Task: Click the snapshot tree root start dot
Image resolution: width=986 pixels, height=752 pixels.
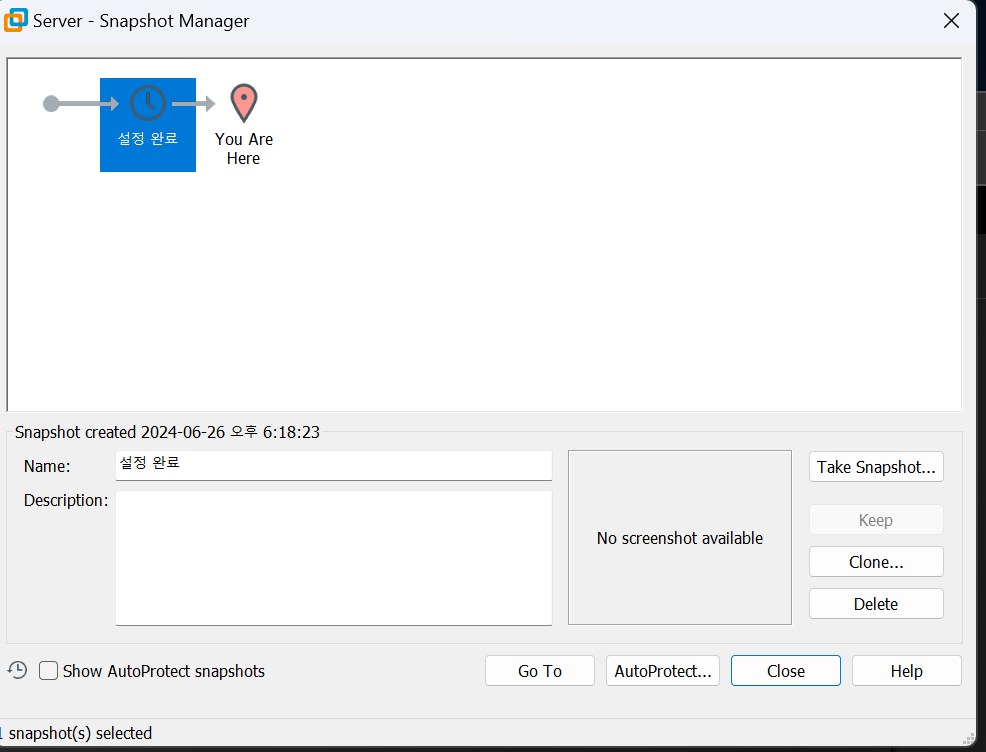Action: pos(51,104)
